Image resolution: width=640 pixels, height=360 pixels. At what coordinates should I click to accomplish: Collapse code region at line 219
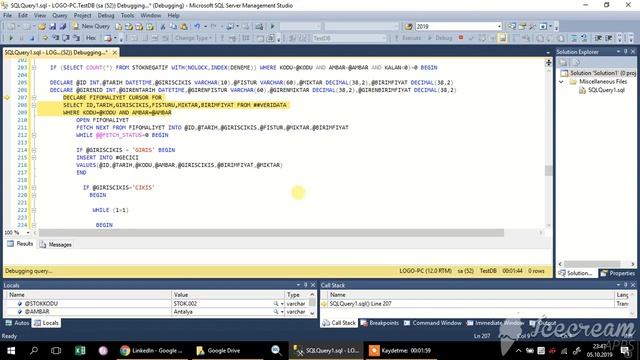coord(34,188)
